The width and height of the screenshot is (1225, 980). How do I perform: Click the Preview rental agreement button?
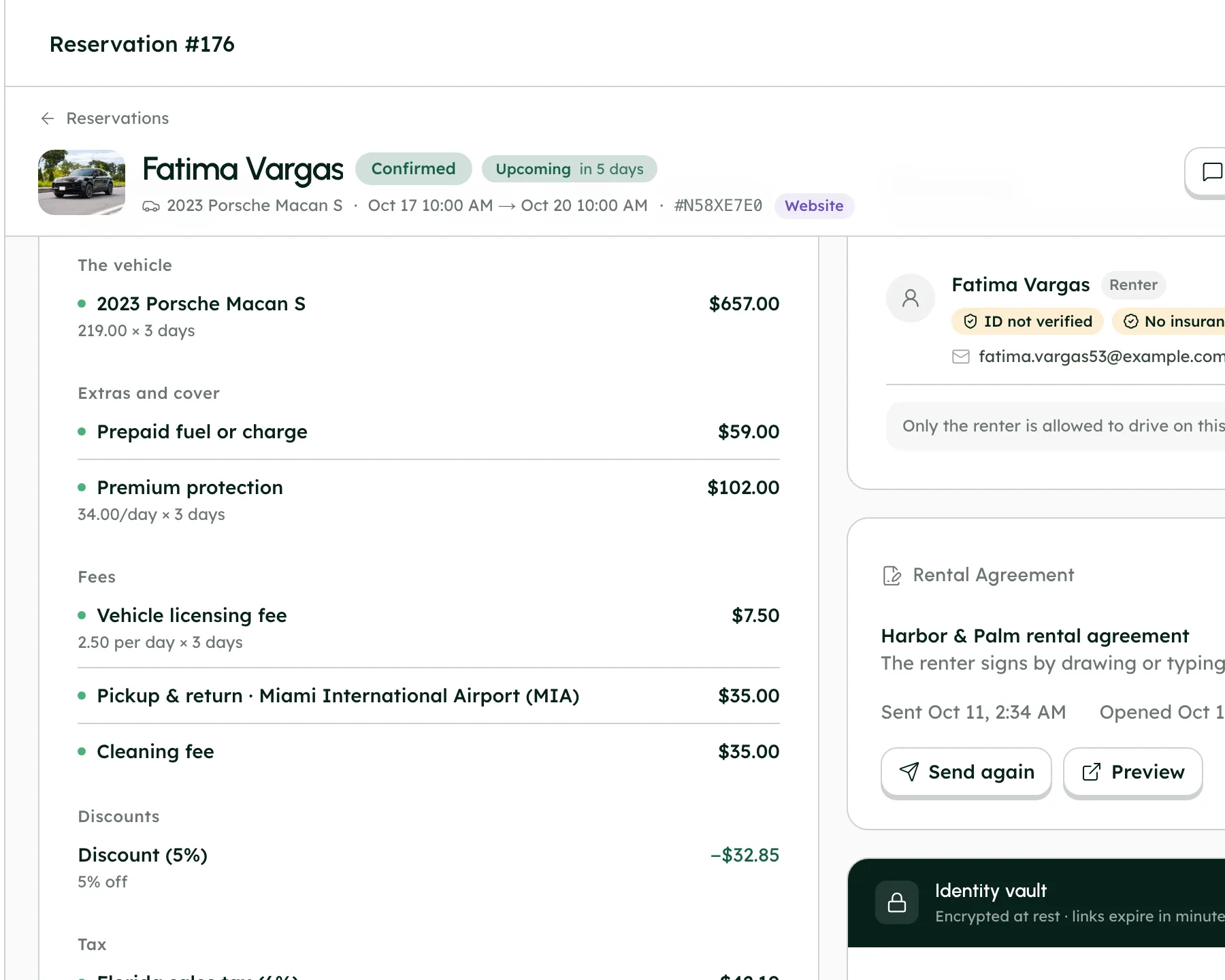(x=1132, y=772)
